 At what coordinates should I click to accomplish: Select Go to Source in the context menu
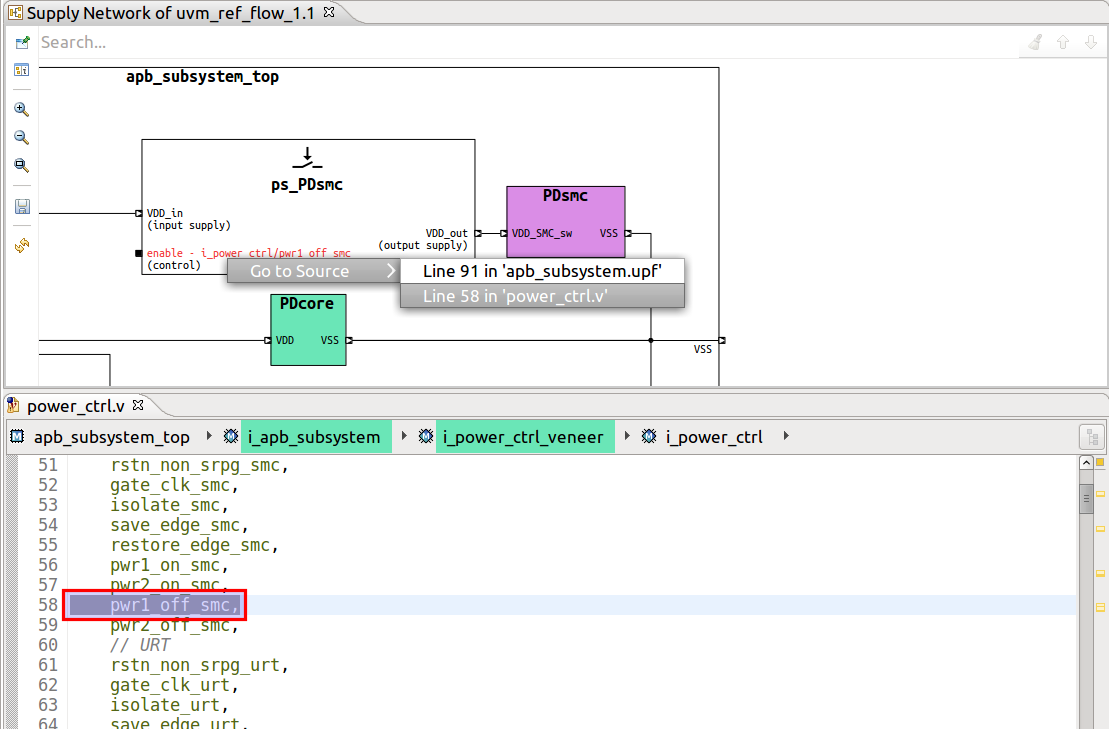tap(302, 270)
